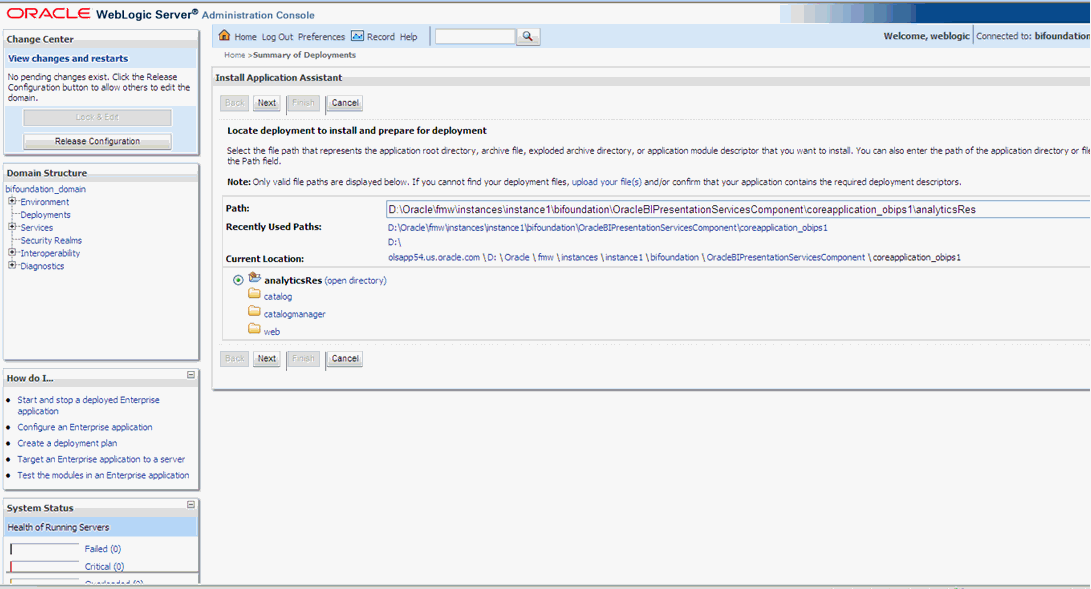This screenshot has width=1091, height=589.
Task: Click the open directory link
Action: (355, 281)
